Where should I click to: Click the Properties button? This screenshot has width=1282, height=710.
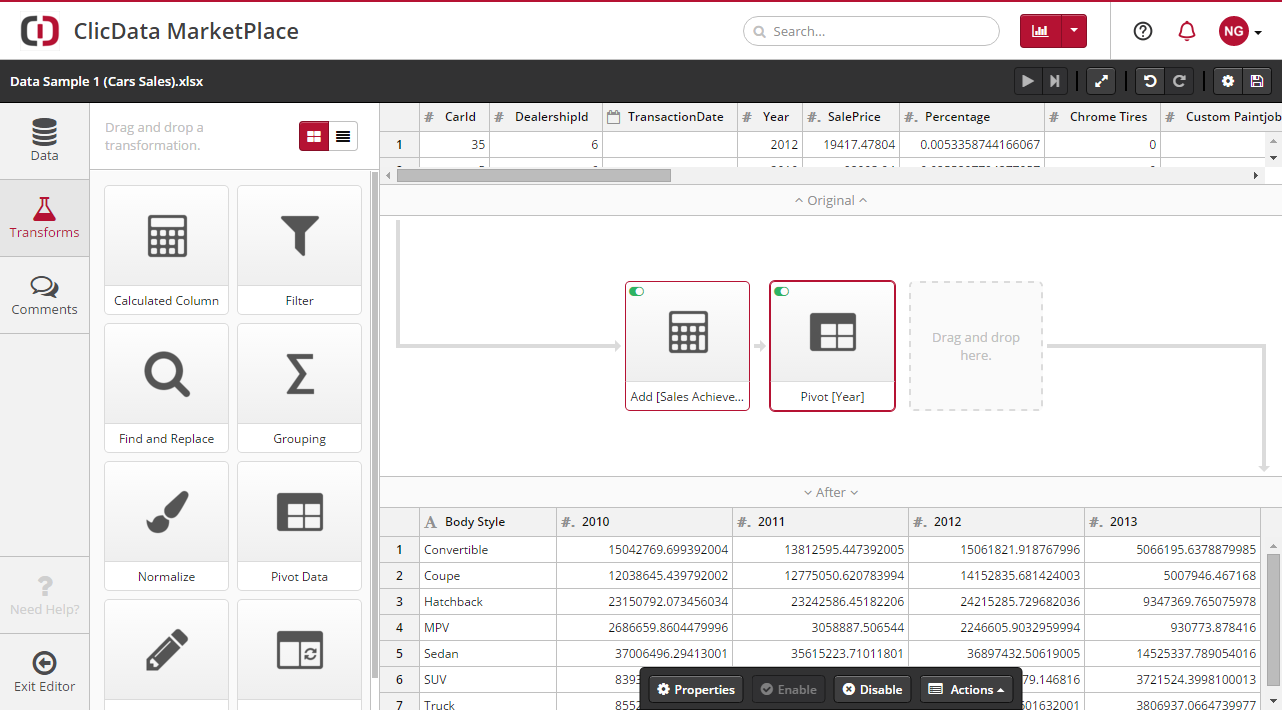point(695,689)
